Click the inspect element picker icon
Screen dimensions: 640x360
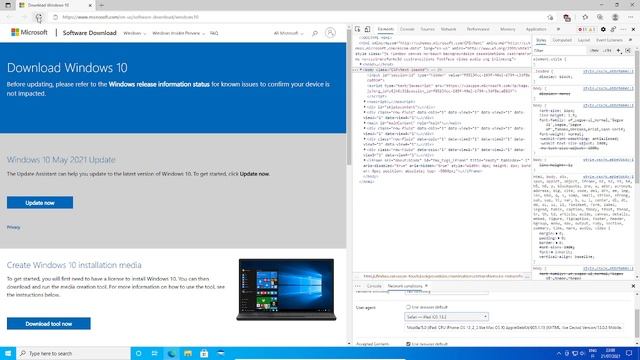(x=358, y=29)
